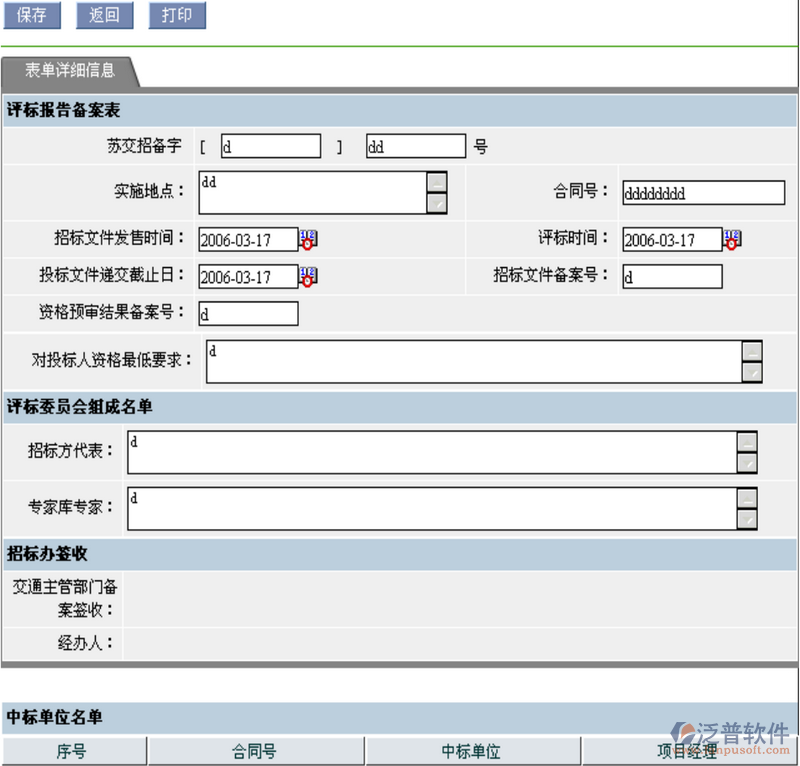Click the 返回 button
This screenshot has height=766, width=800.
tap(104, 15)
